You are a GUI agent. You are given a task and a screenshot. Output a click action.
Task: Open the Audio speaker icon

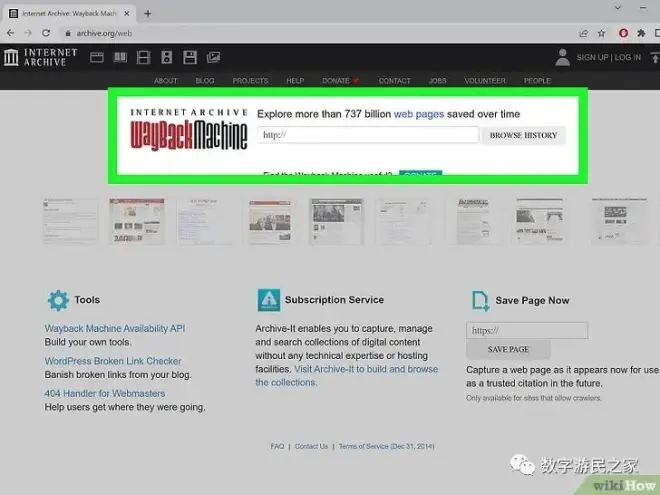[167, 57]
